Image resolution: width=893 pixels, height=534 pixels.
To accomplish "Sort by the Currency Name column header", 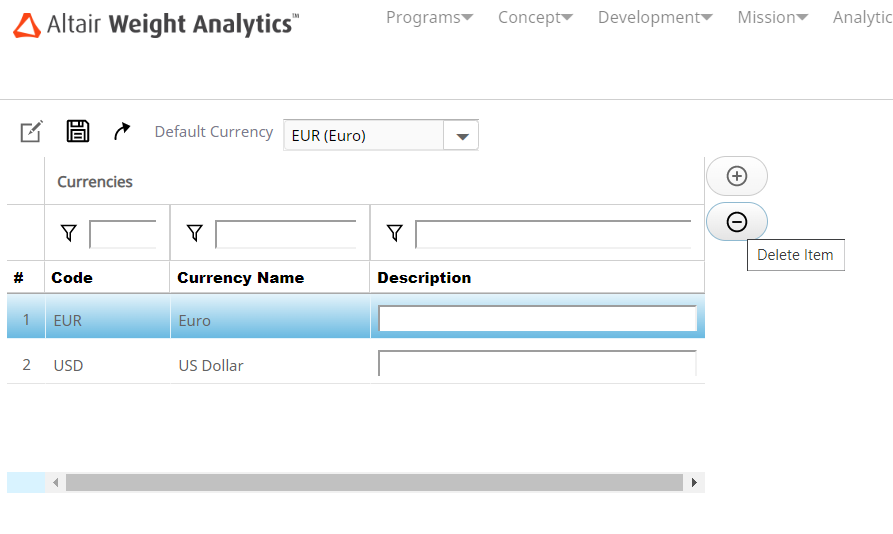I will (x=240, y=278).
